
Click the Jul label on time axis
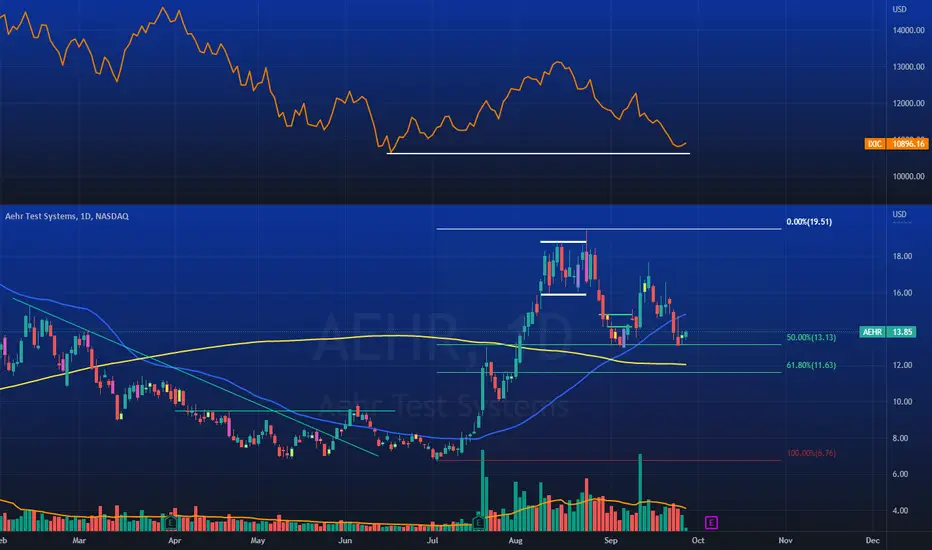point(433,540)
